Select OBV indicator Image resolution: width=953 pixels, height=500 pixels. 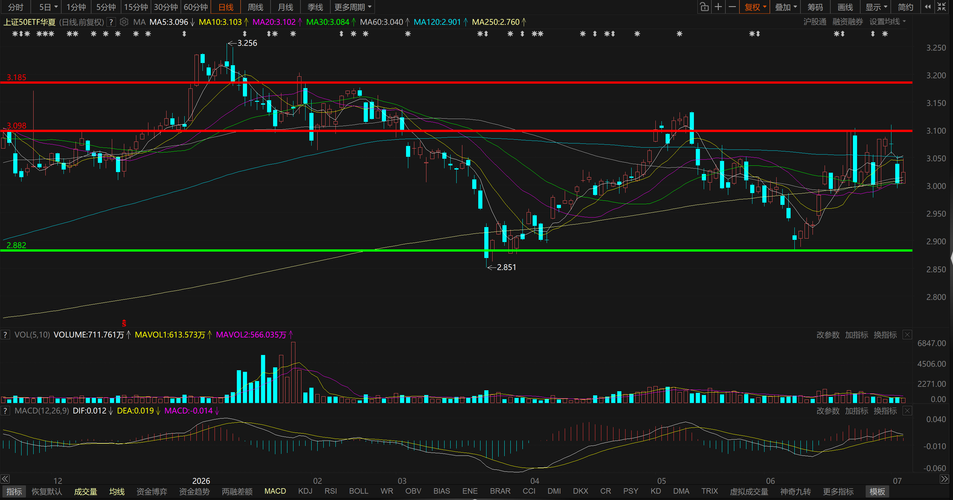tap(413, 491)
